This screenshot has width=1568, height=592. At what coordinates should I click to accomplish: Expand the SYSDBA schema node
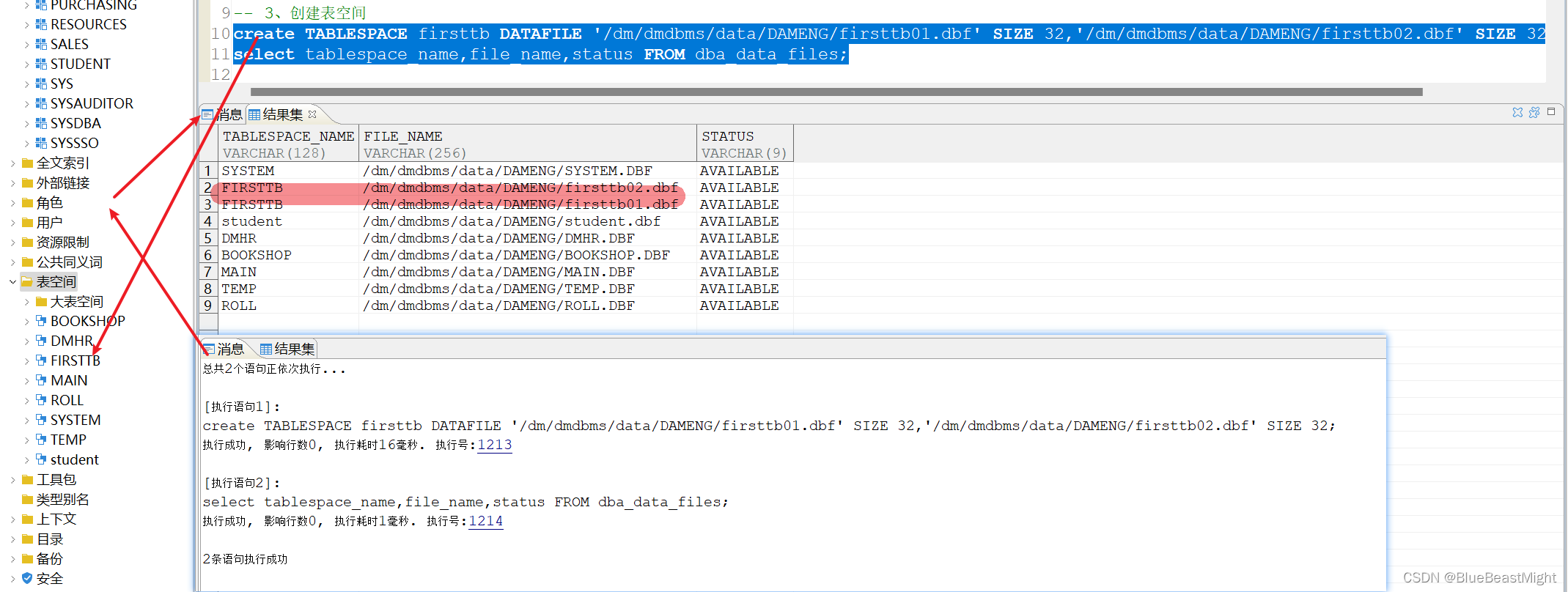pyautogui.click(x=27, y=123)
